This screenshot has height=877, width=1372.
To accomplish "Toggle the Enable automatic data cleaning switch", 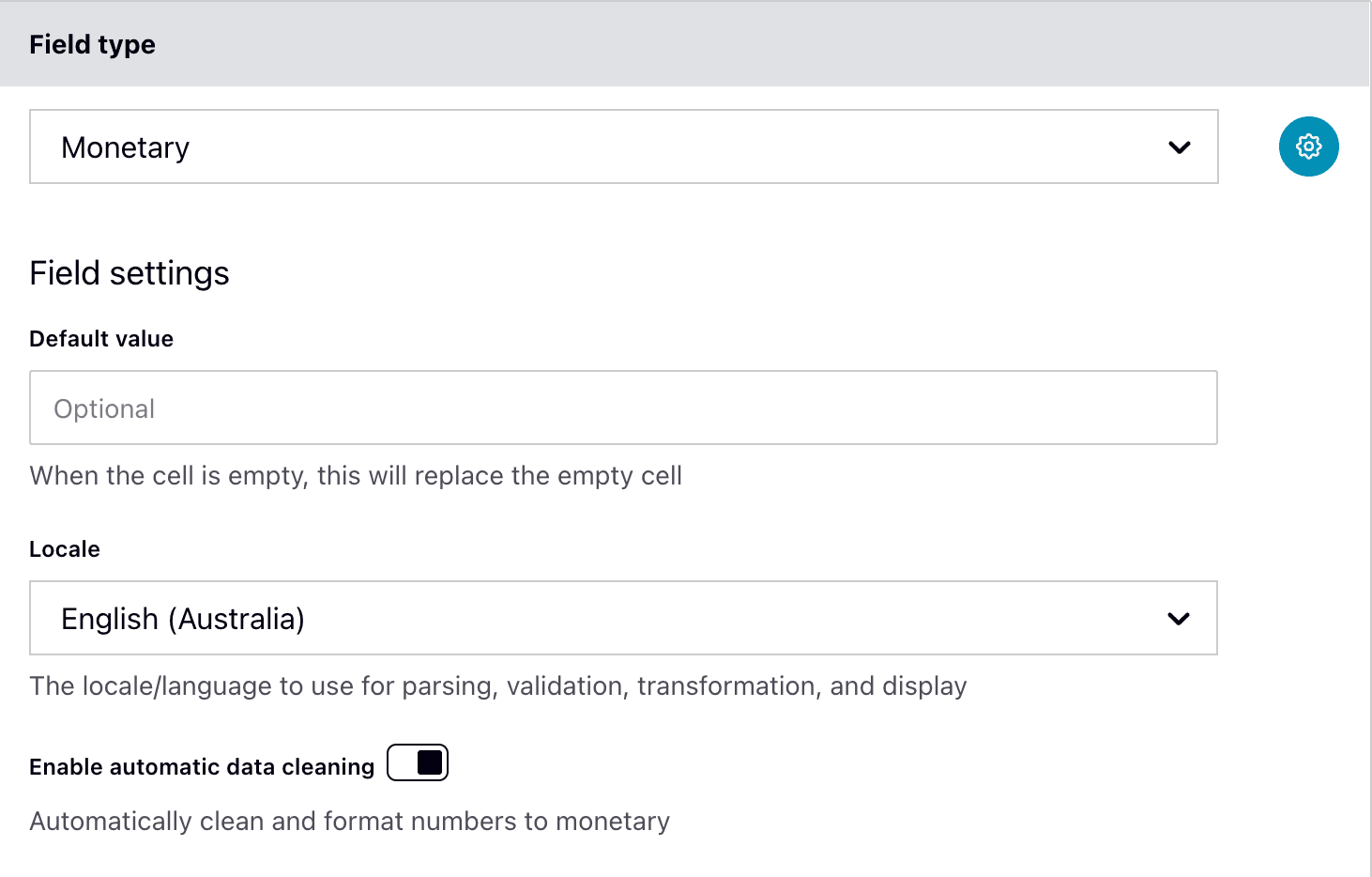I will (x=417, y=762).
